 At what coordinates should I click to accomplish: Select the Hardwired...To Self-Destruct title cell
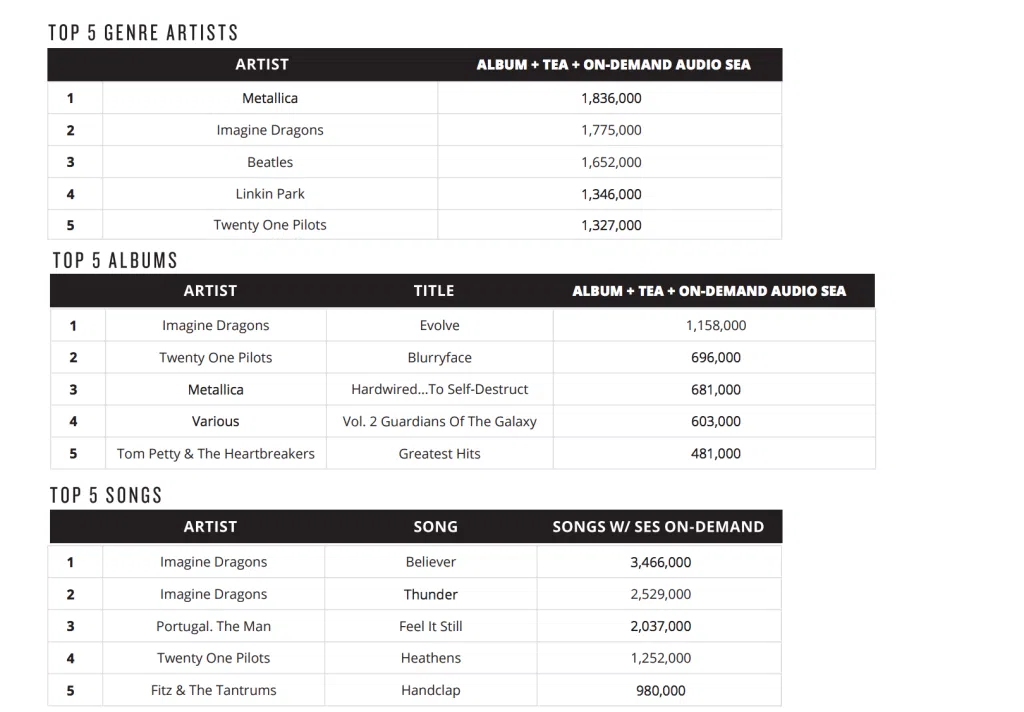439,389
